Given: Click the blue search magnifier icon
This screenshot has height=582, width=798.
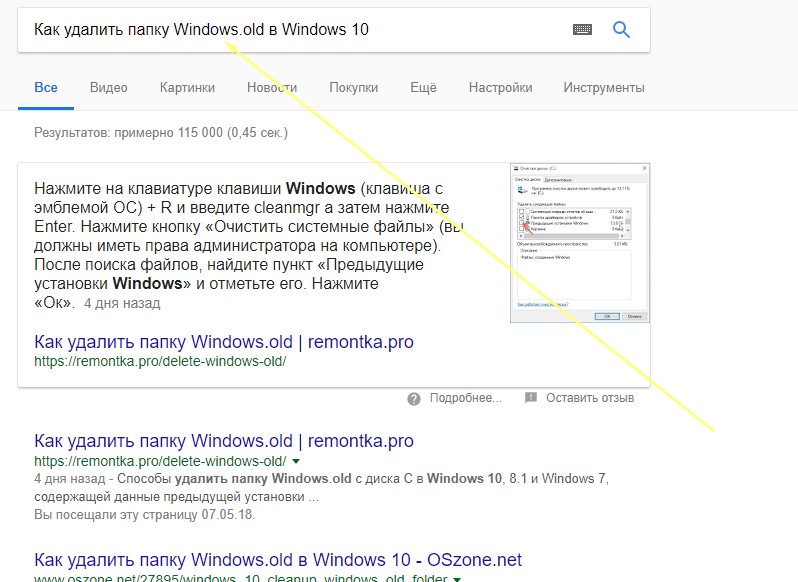Looking at the screenshot, I should pyautogui.click(x=621, y=30).
